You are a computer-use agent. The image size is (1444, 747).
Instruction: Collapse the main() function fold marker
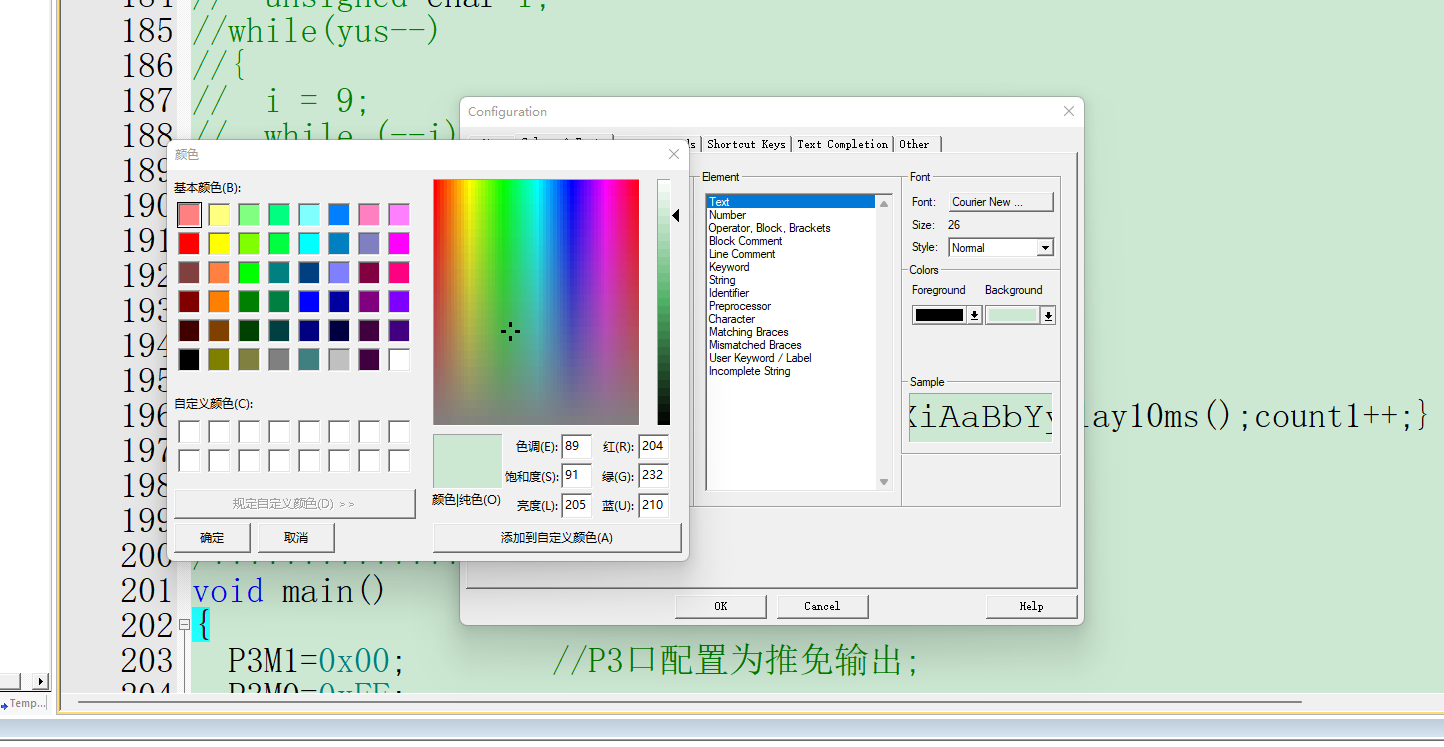[183, 624]
